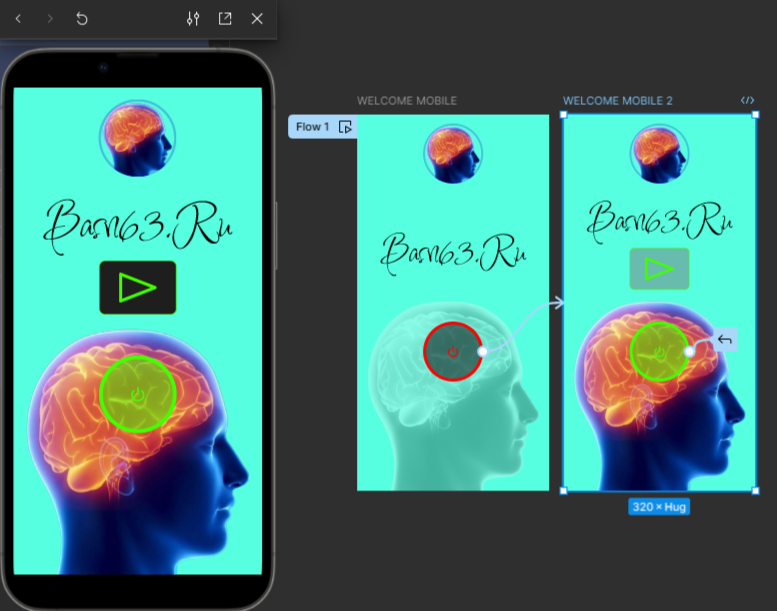Toggle the green power button in preview
Screen dimensions: 777x611
[x=138, y=394]
